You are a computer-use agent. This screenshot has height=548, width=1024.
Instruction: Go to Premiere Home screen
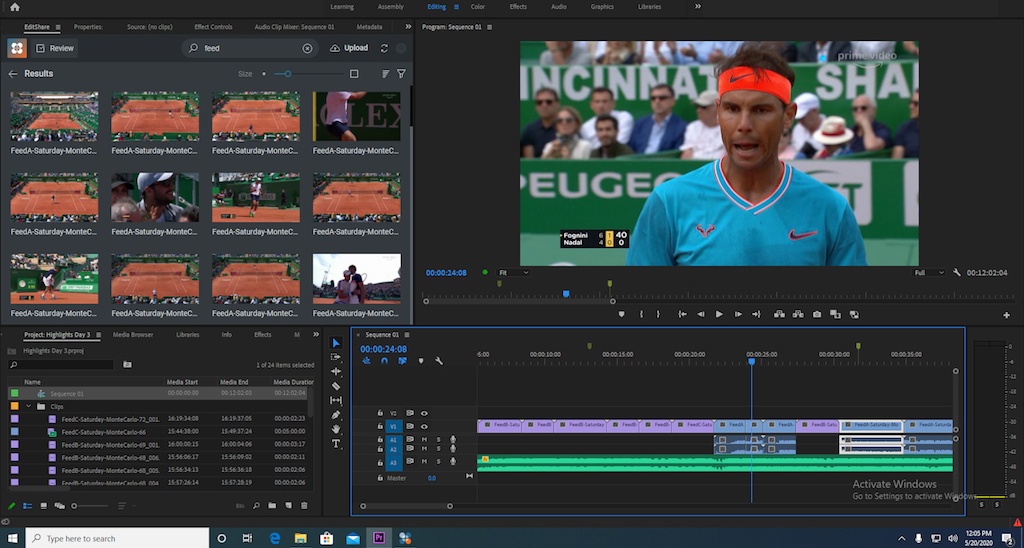coord(14,7)
